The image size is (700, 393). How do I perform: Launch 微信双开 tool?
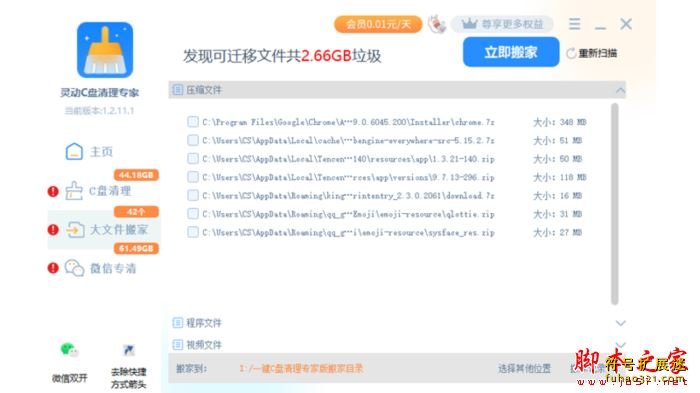pos(69,362)
